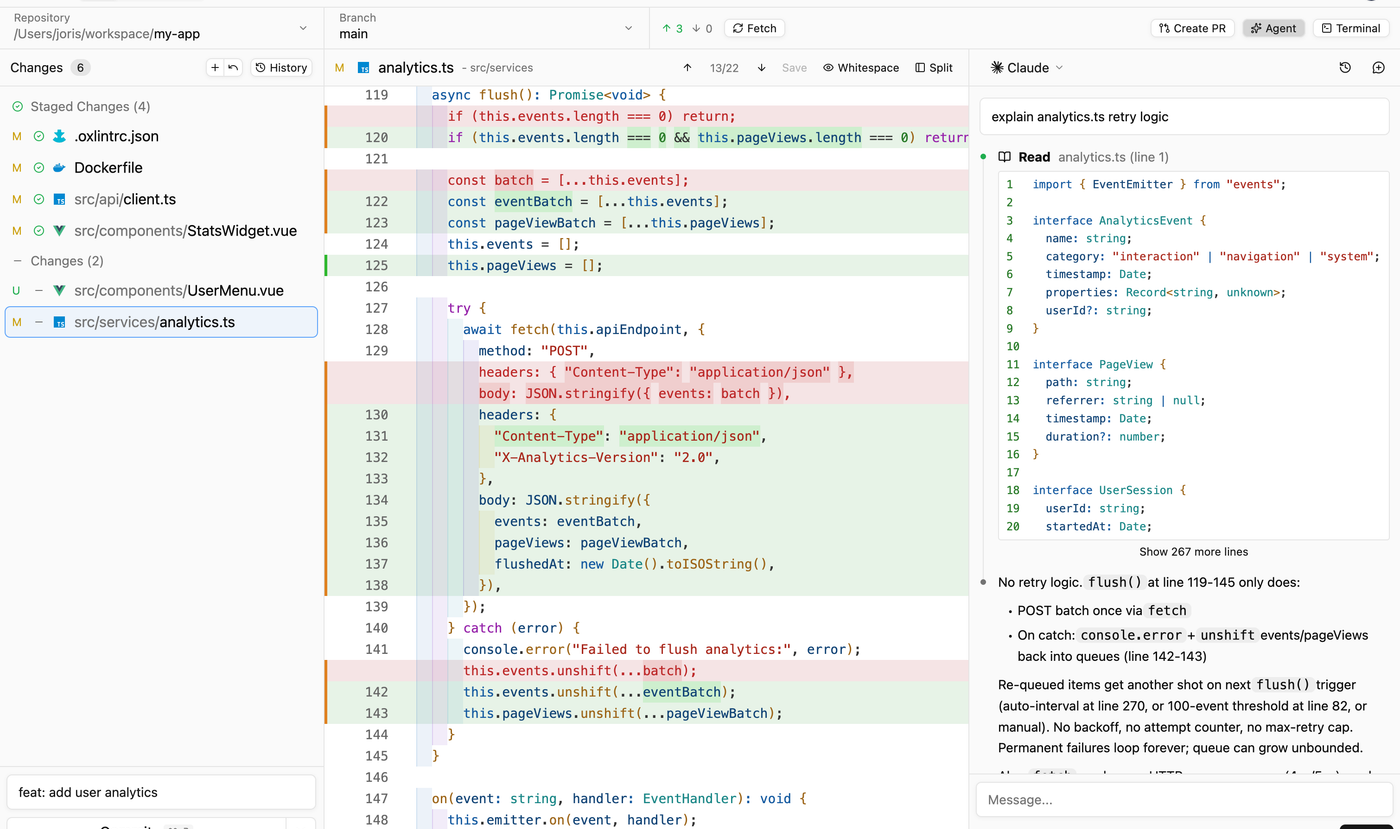Stage all changes with the plus icon
This screenshot has width=1400, height=829.
215,68
